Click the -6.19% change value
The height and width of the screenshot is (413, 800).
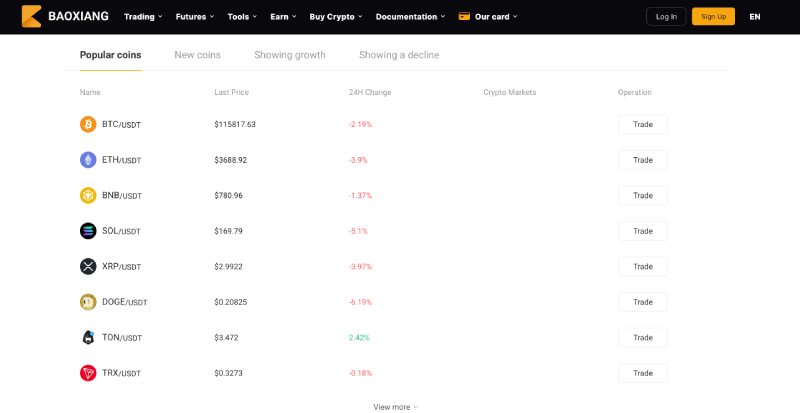360,302
